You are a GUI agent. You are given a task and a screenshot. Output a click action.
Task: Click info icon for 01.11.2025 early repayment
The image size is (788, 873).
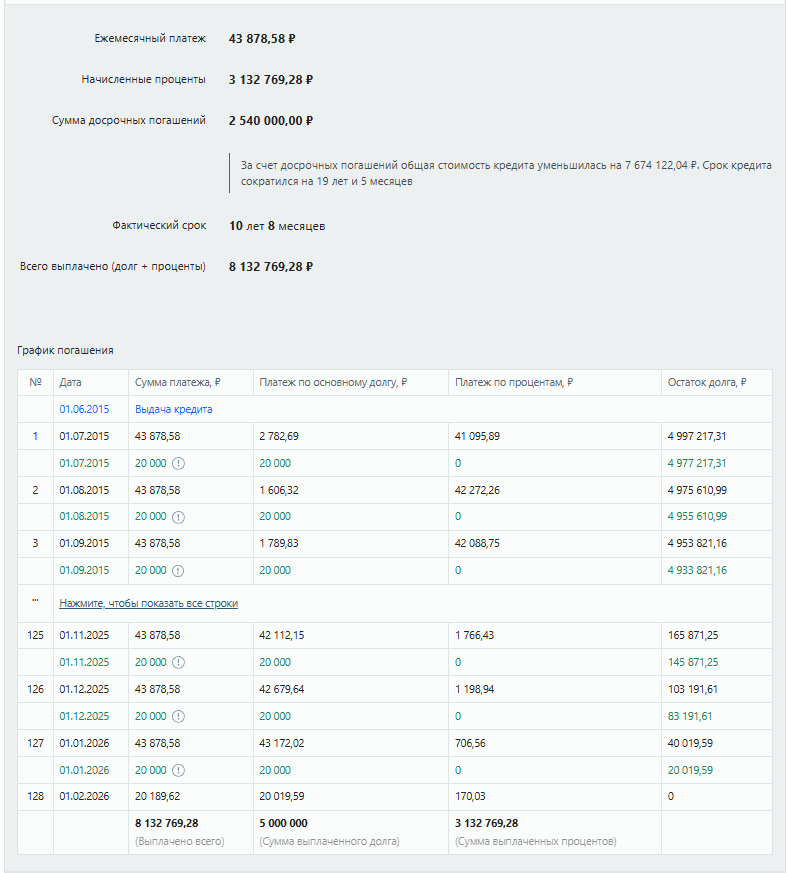(x=178, y=663)
